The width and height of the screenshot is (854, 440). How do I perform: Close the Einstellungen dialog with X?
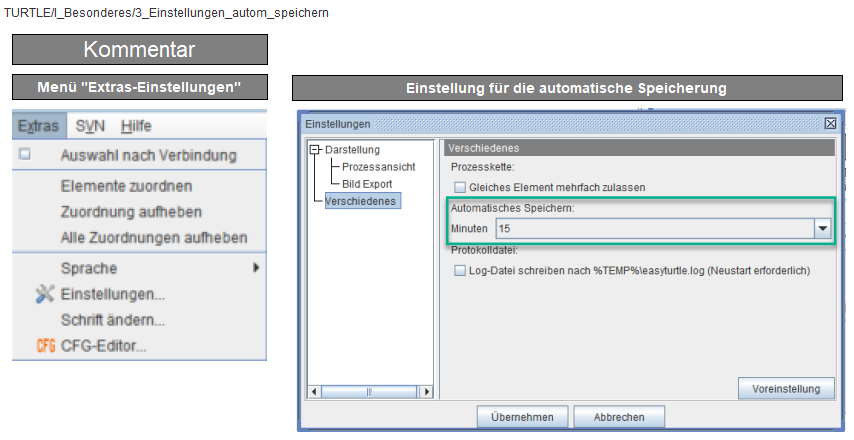tap(830, 124)
